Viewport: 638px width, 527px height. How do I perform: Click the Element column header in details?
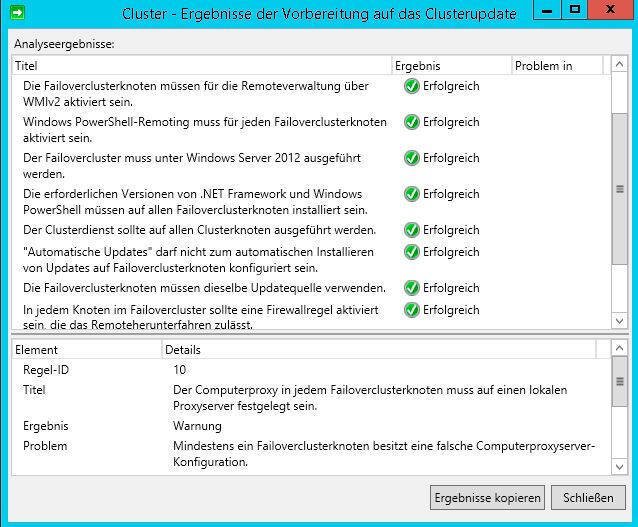pos(87,350)
